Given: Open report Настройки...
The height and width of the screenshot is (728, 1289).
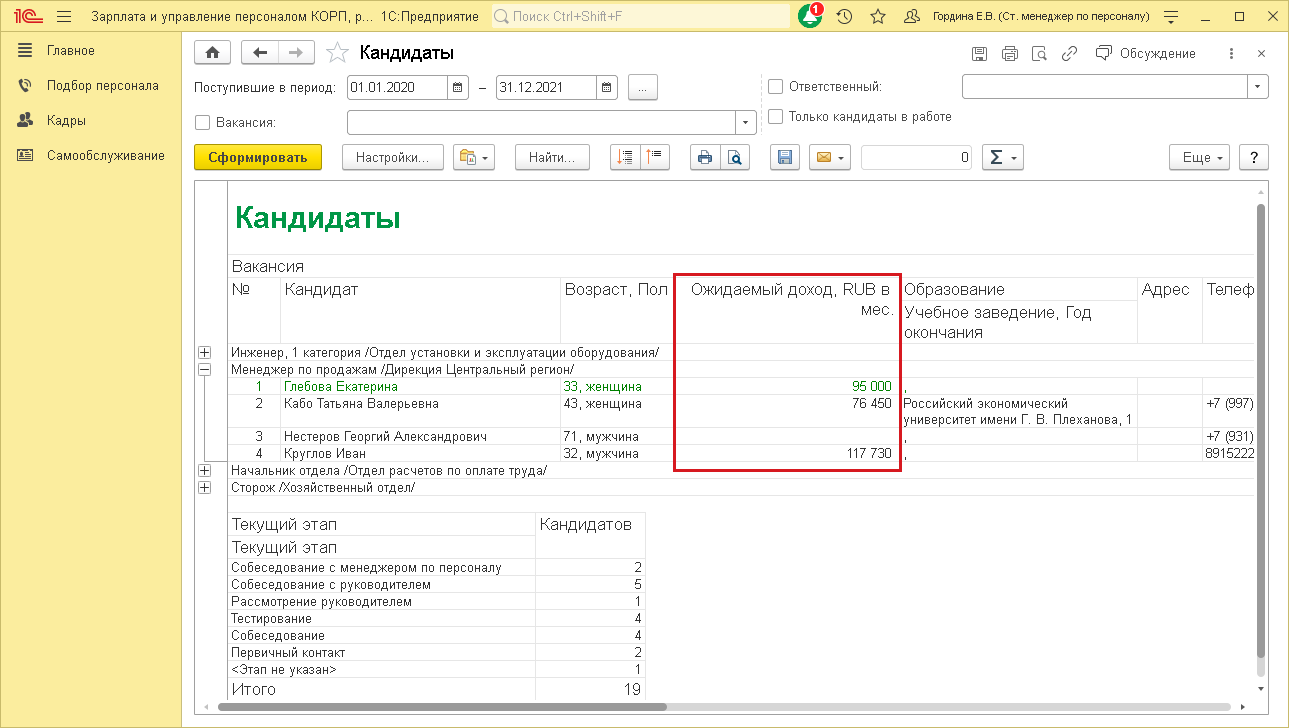Looking at the screenshot, I should 393,157.
